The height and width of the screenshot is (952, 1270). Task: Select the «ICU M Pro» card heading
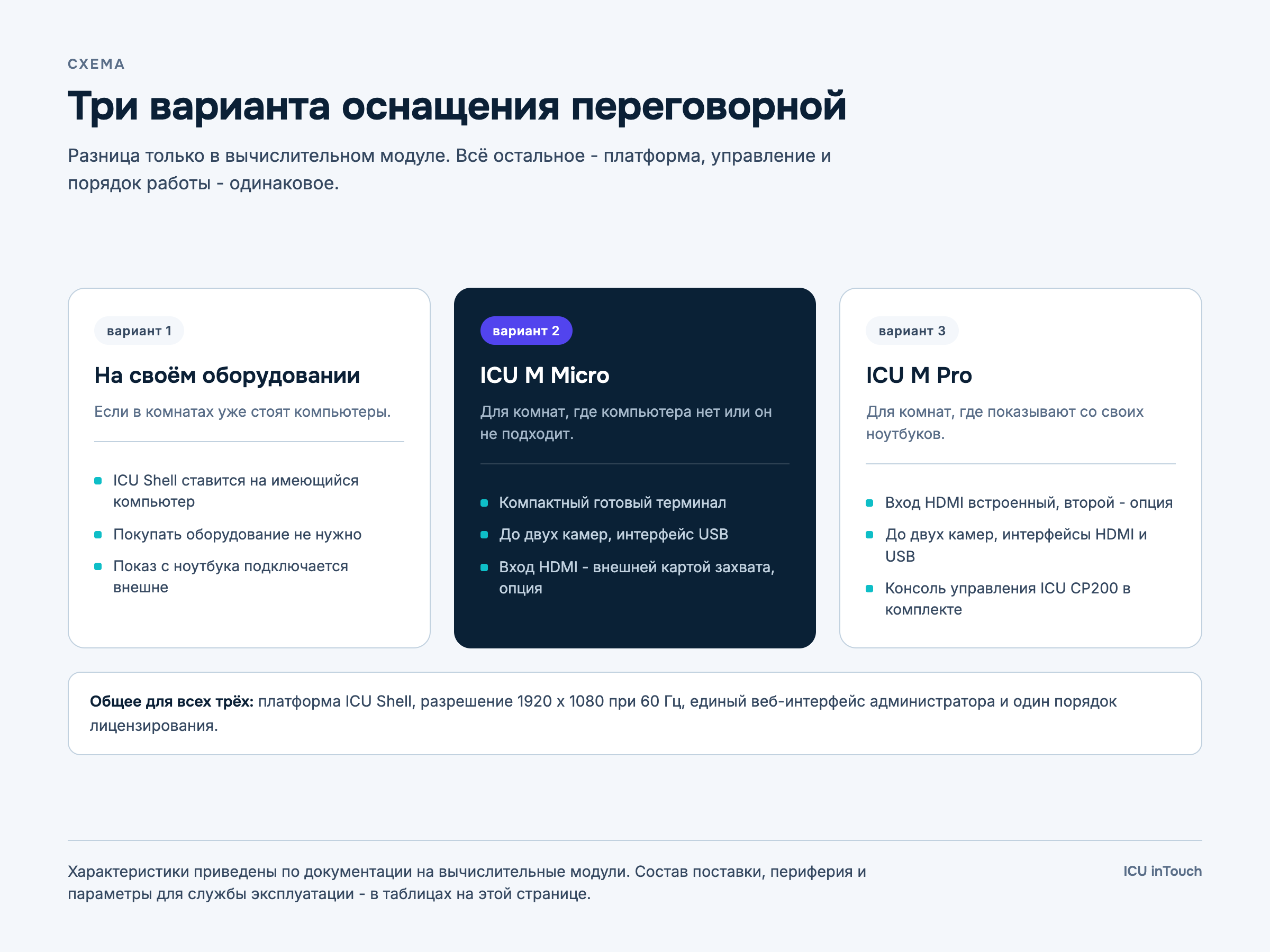pos(919,376)
